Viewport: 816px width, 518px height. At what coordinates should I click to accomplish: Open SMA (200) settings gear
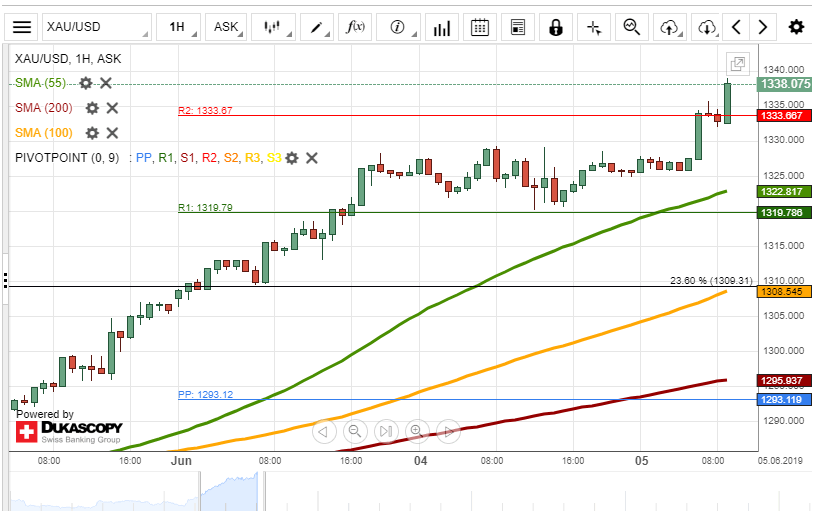[x=92, y=108]
